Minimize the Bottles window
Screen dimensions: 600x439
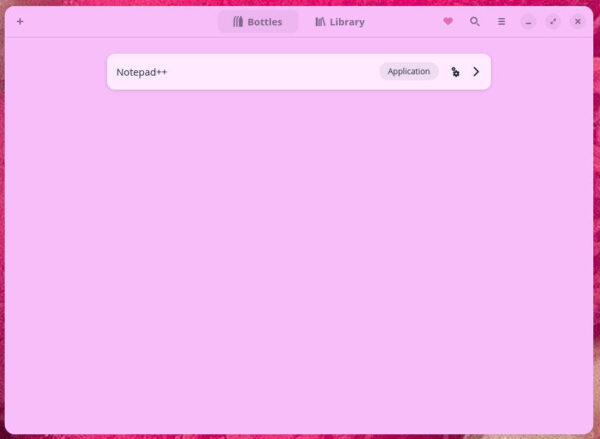point(528,21)
